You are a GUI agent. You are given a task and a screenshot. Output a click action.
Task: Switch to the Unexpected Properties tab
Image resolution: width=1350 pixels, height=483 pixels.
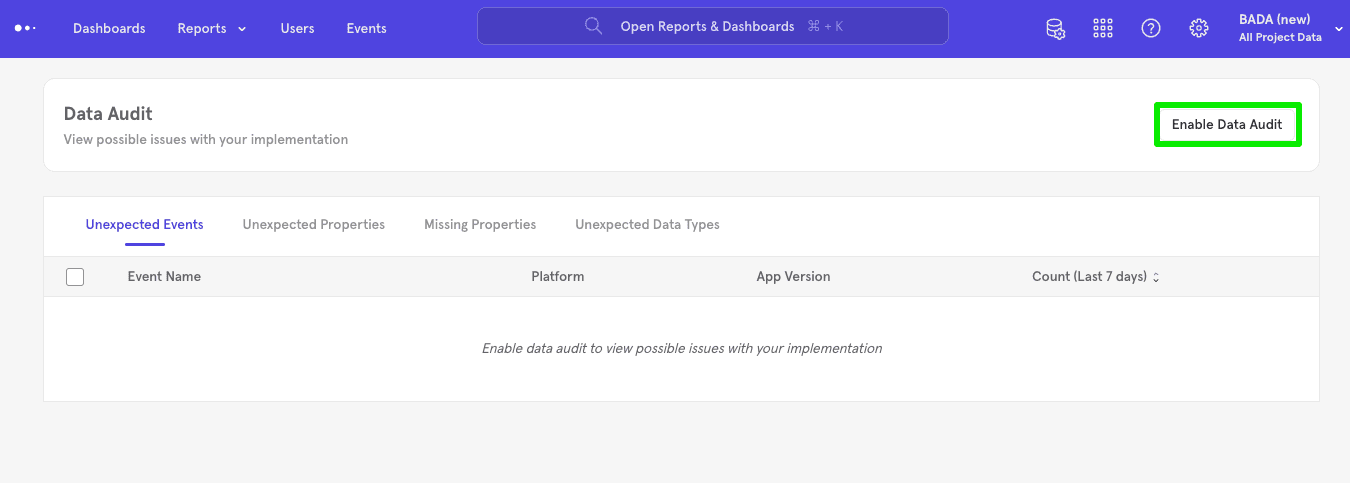[313, 225]
